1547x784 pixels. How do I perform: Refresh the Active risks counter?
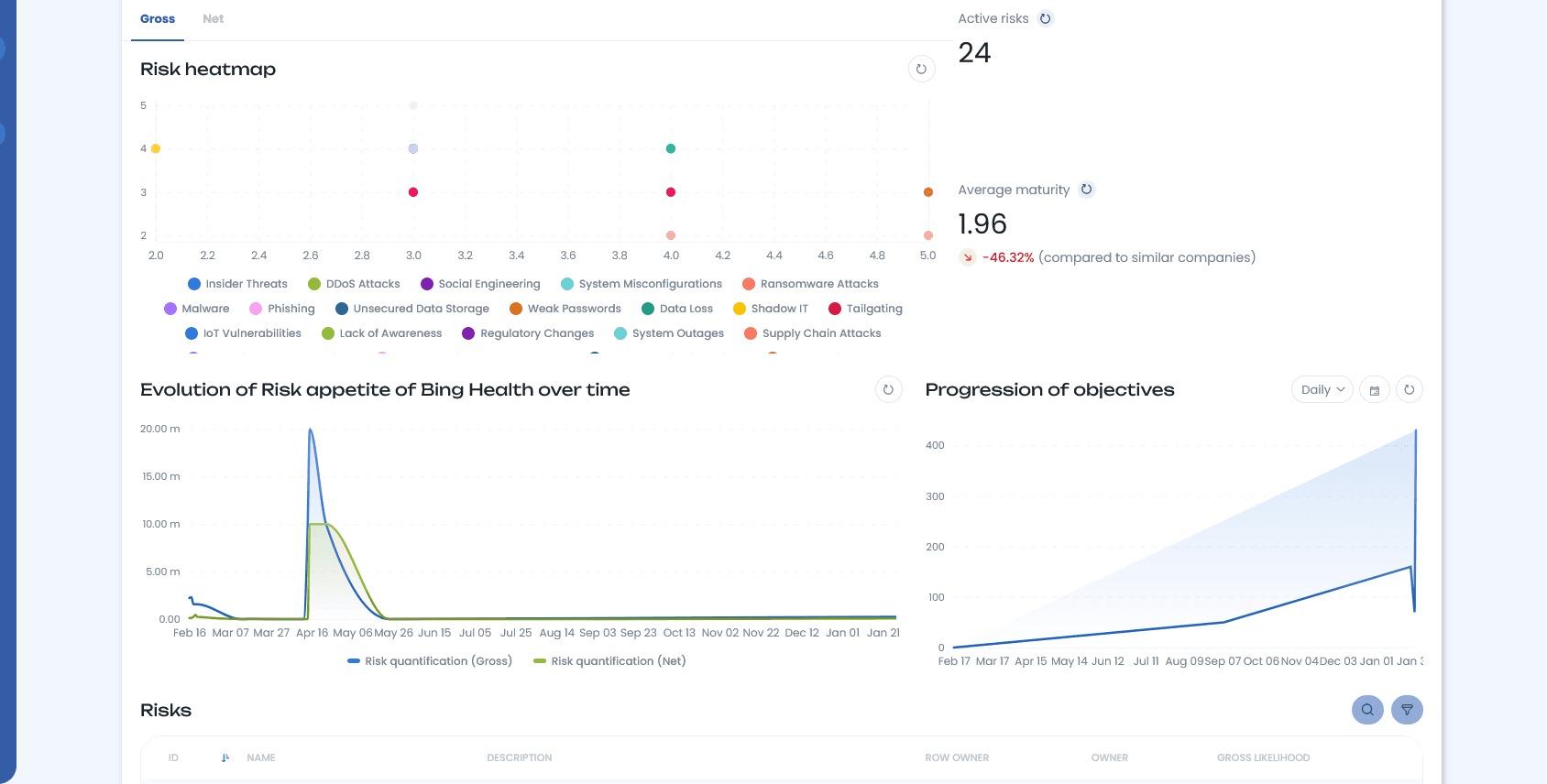click(1045, 18)
